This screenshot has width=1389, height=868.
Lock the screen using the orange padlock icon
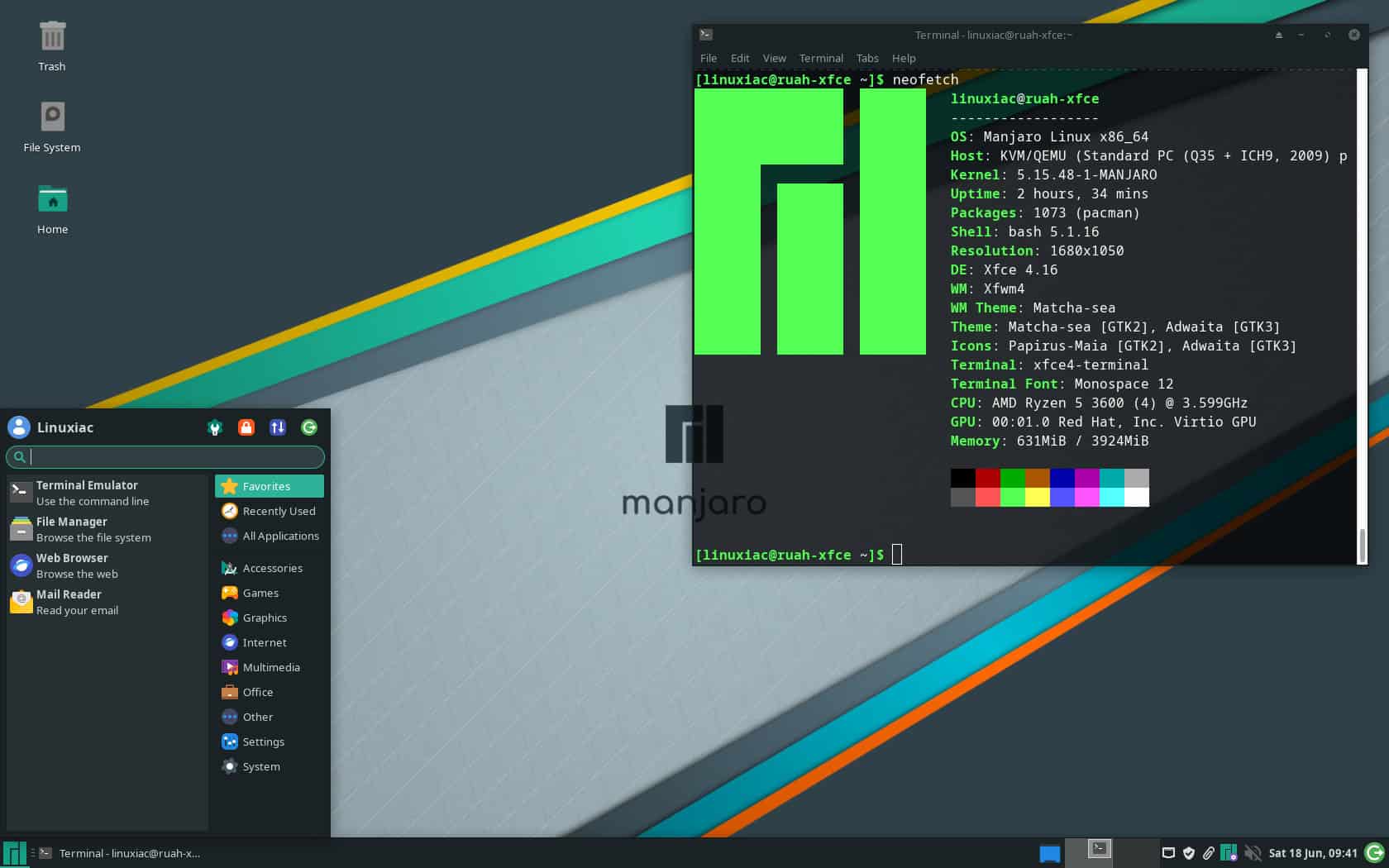tap(246, 427)
